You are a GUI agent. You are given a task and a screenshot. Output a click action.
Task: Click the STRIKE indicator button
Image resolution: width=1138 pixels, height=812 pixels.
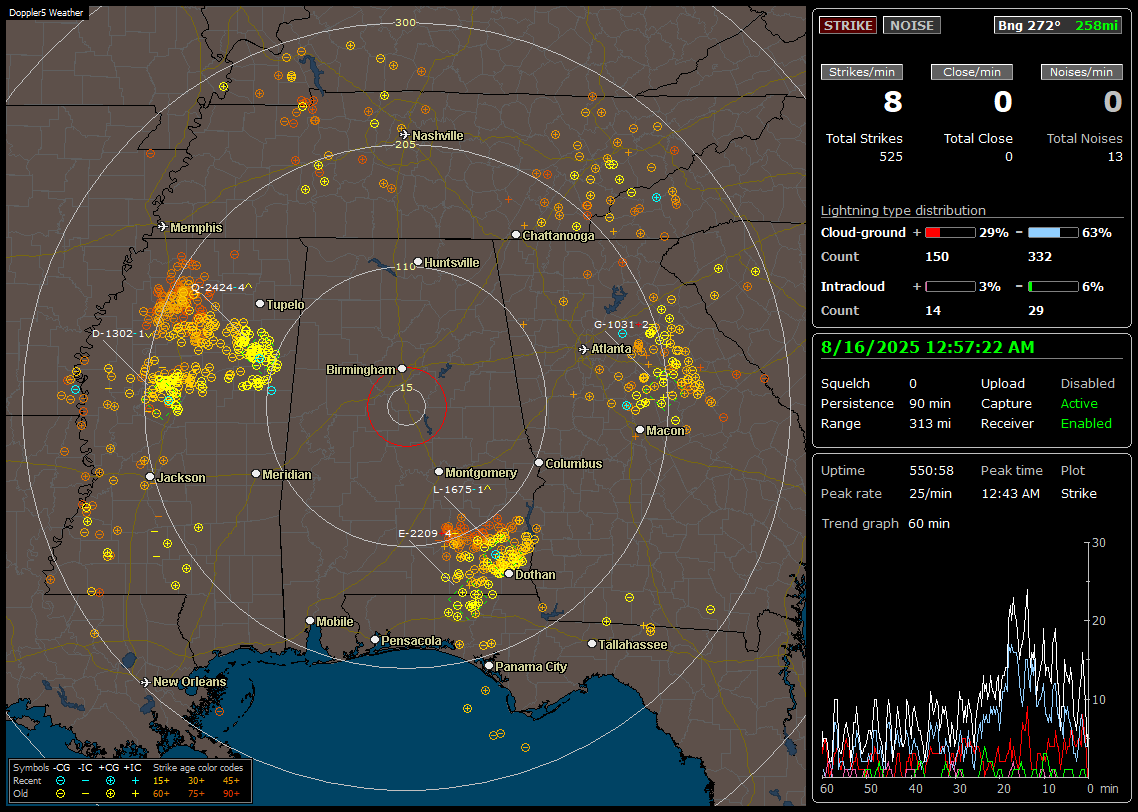pyautogui.click(x=848, y=25)
